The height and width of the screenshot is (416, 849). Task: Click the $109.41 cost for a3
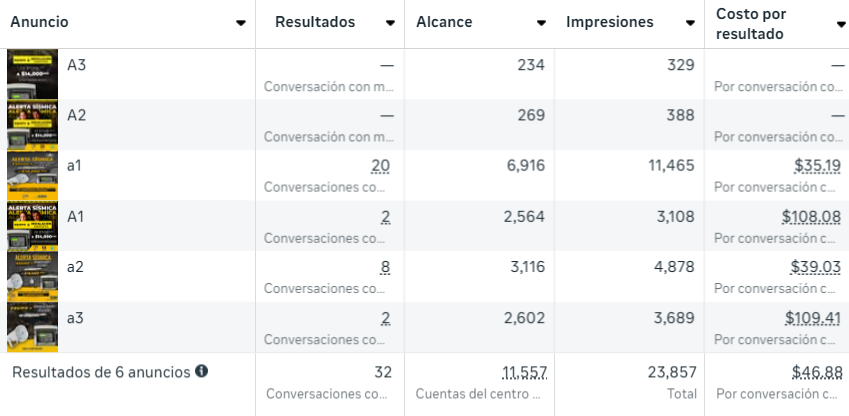810,318
